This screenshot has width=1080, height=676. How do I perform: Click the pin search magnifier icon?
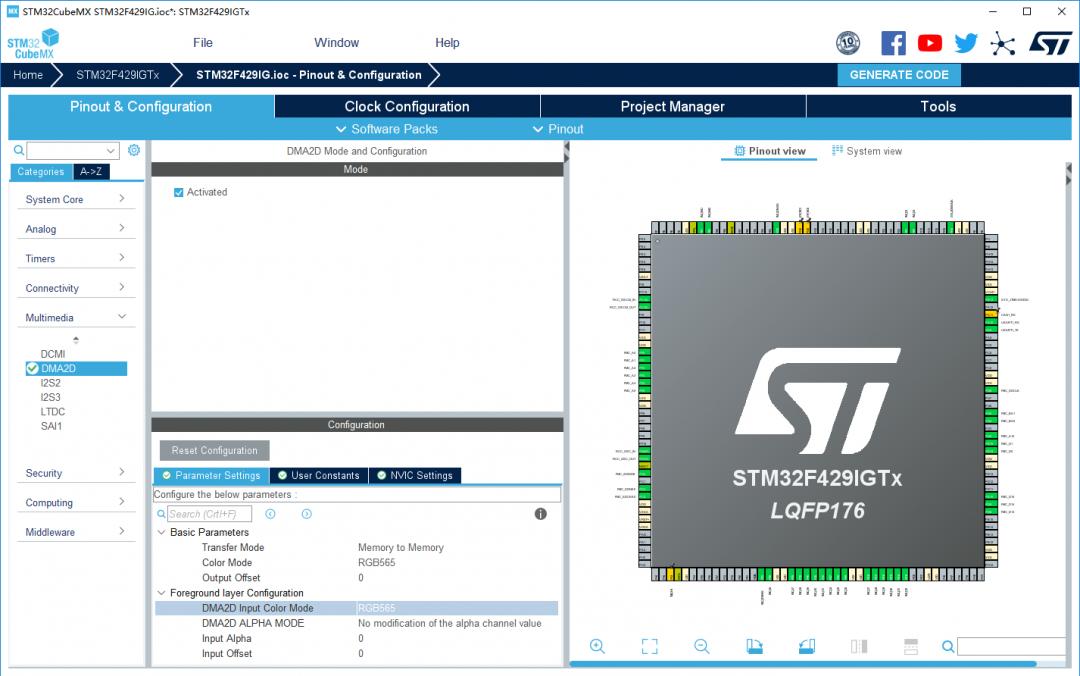point(948,646)
